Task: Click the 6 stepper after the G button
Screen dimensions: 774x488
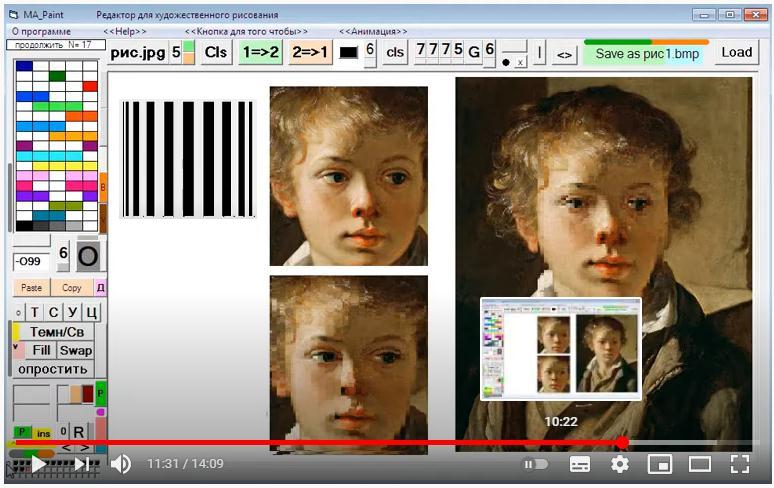Action: (x=489, y=52)
